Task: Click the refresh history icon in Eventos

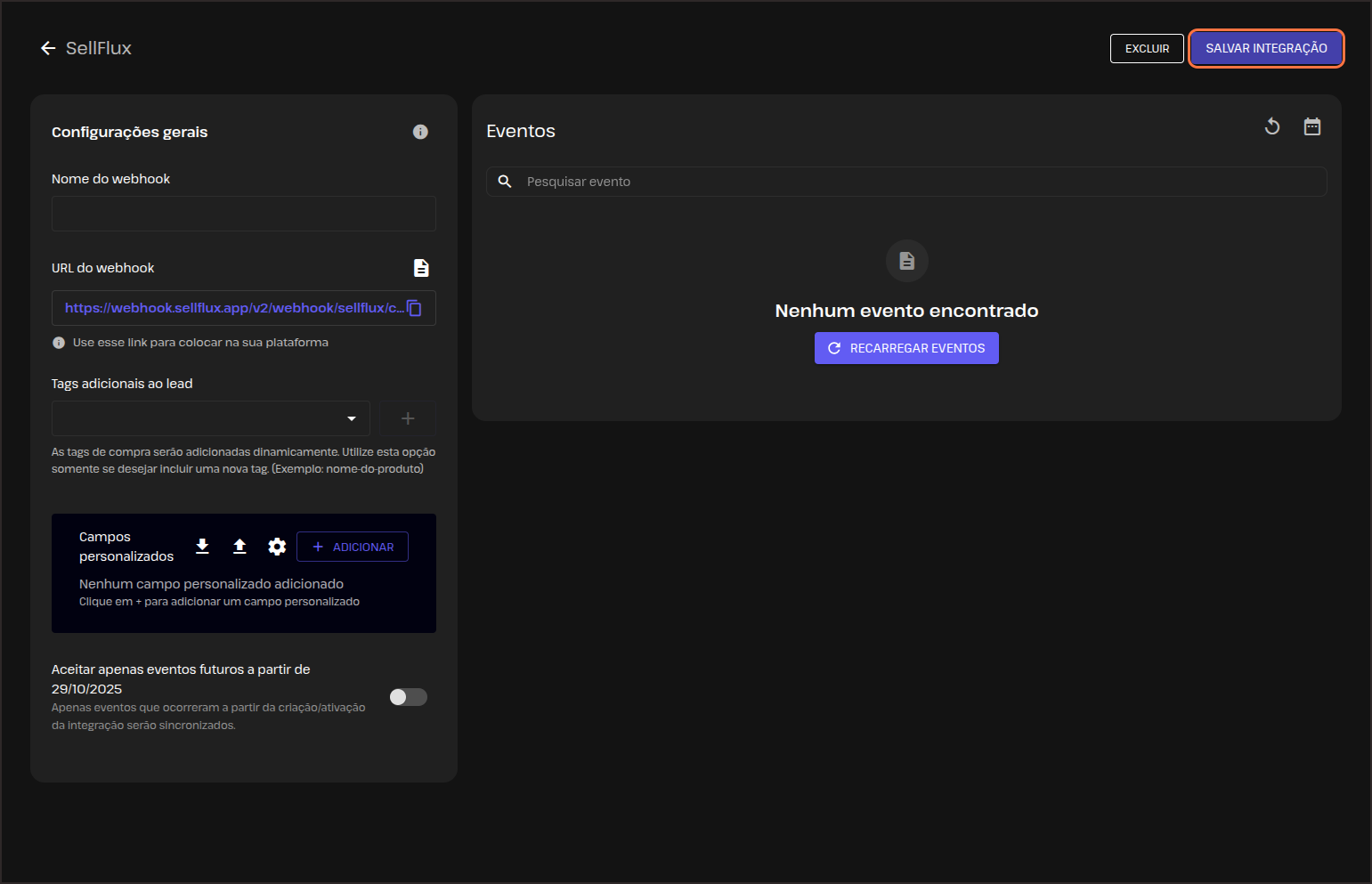Action: [1272, 126]
